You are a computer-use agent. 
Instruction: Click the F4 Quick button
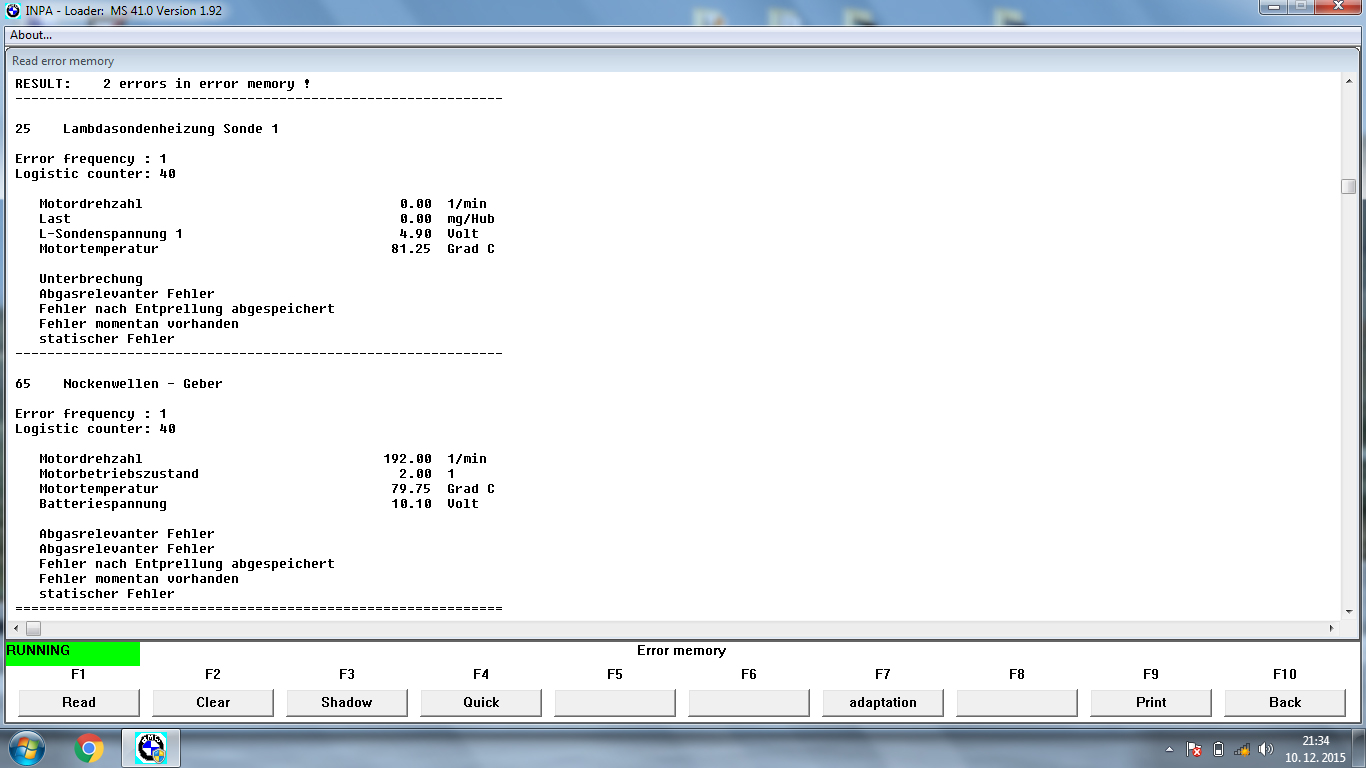tap(481, 702)
